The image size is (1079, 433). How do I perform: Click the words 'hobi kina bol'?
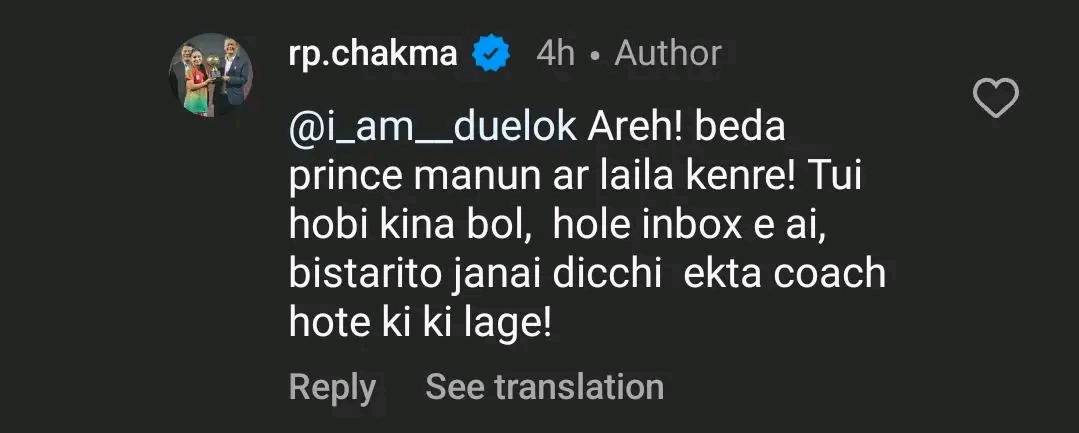click(x=407, y=225)
